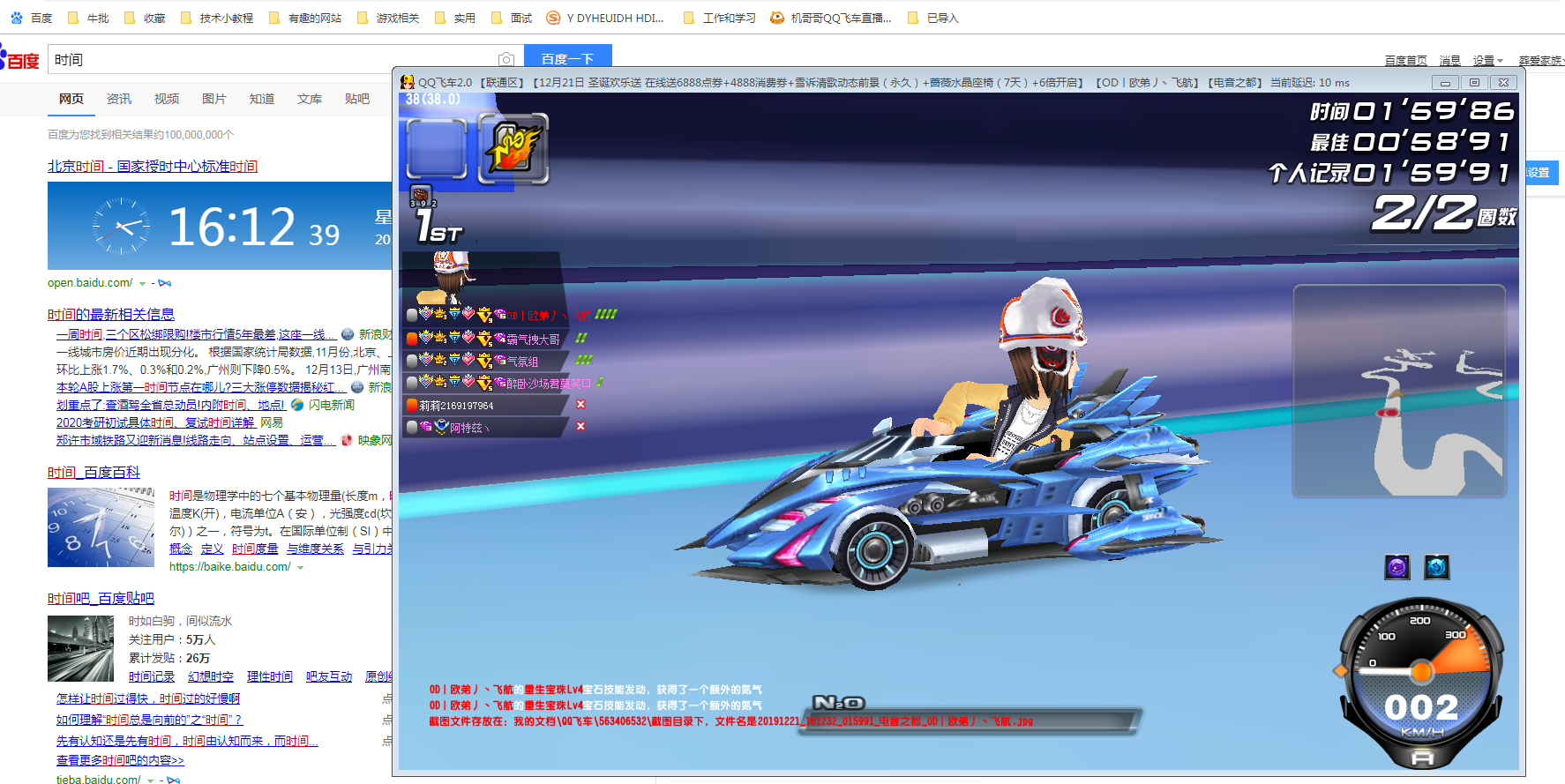Open the 有趣的网站 bookmark folder
1565x784 pixels.
(305, 18)
